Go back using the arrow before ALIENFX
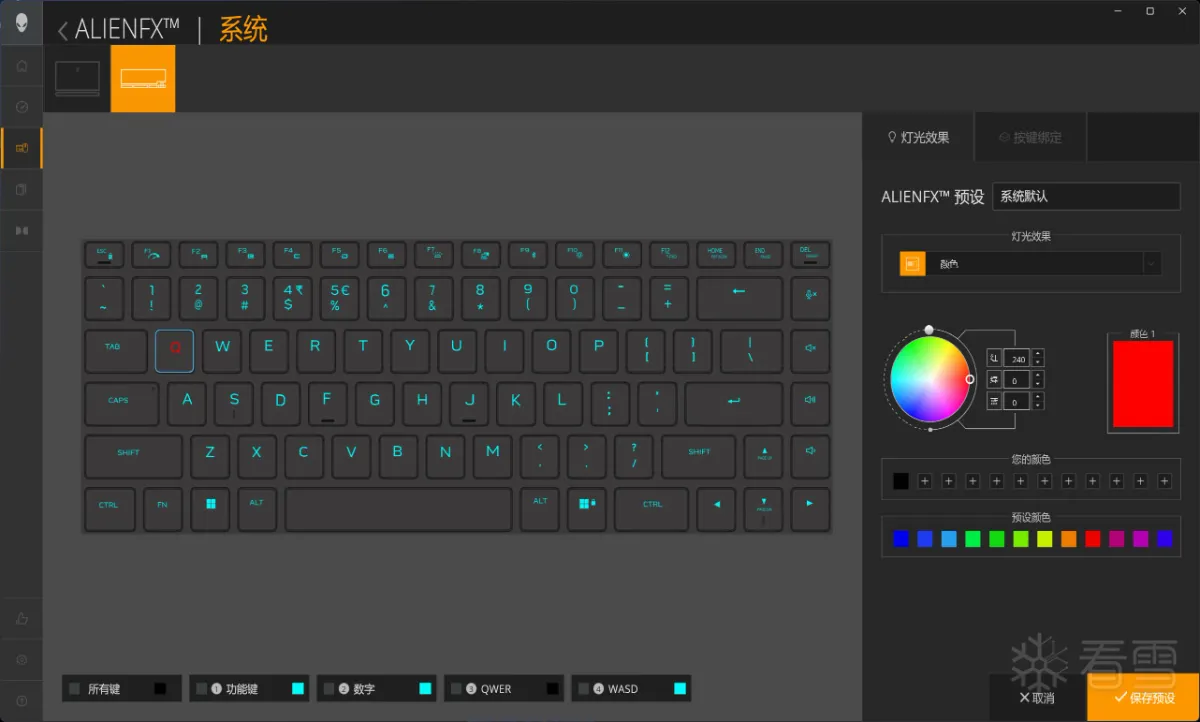The image size is (1200, 722). [x=63, y=30]
